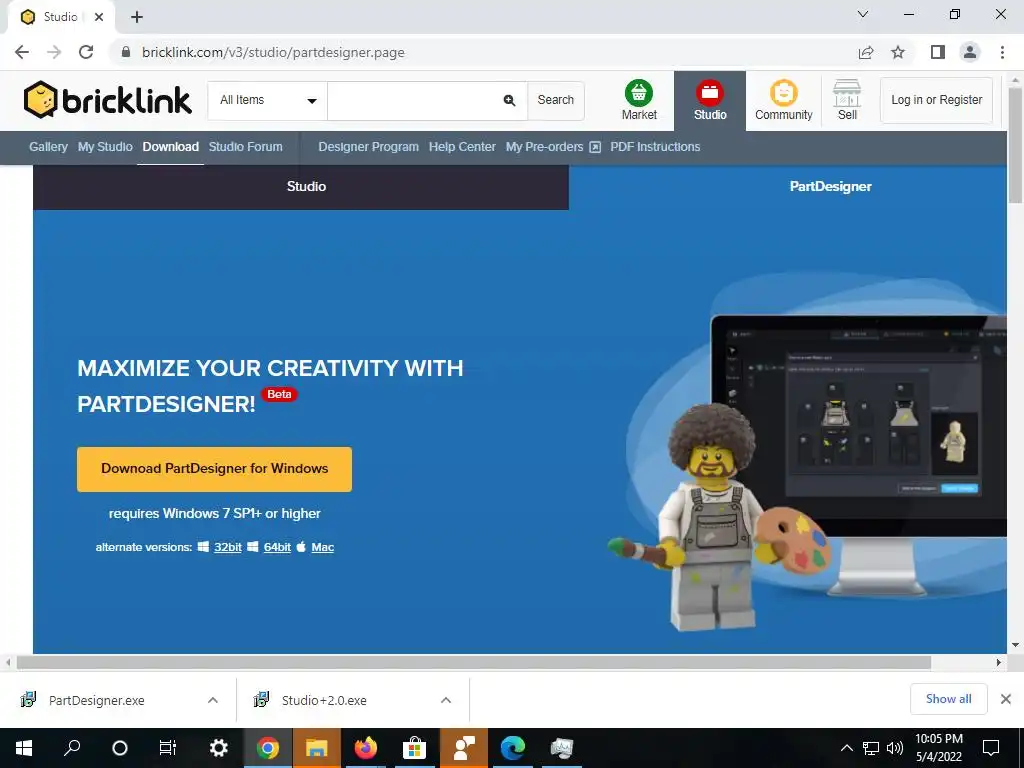Download the 32bit alternate version

[x=228, y=547]
